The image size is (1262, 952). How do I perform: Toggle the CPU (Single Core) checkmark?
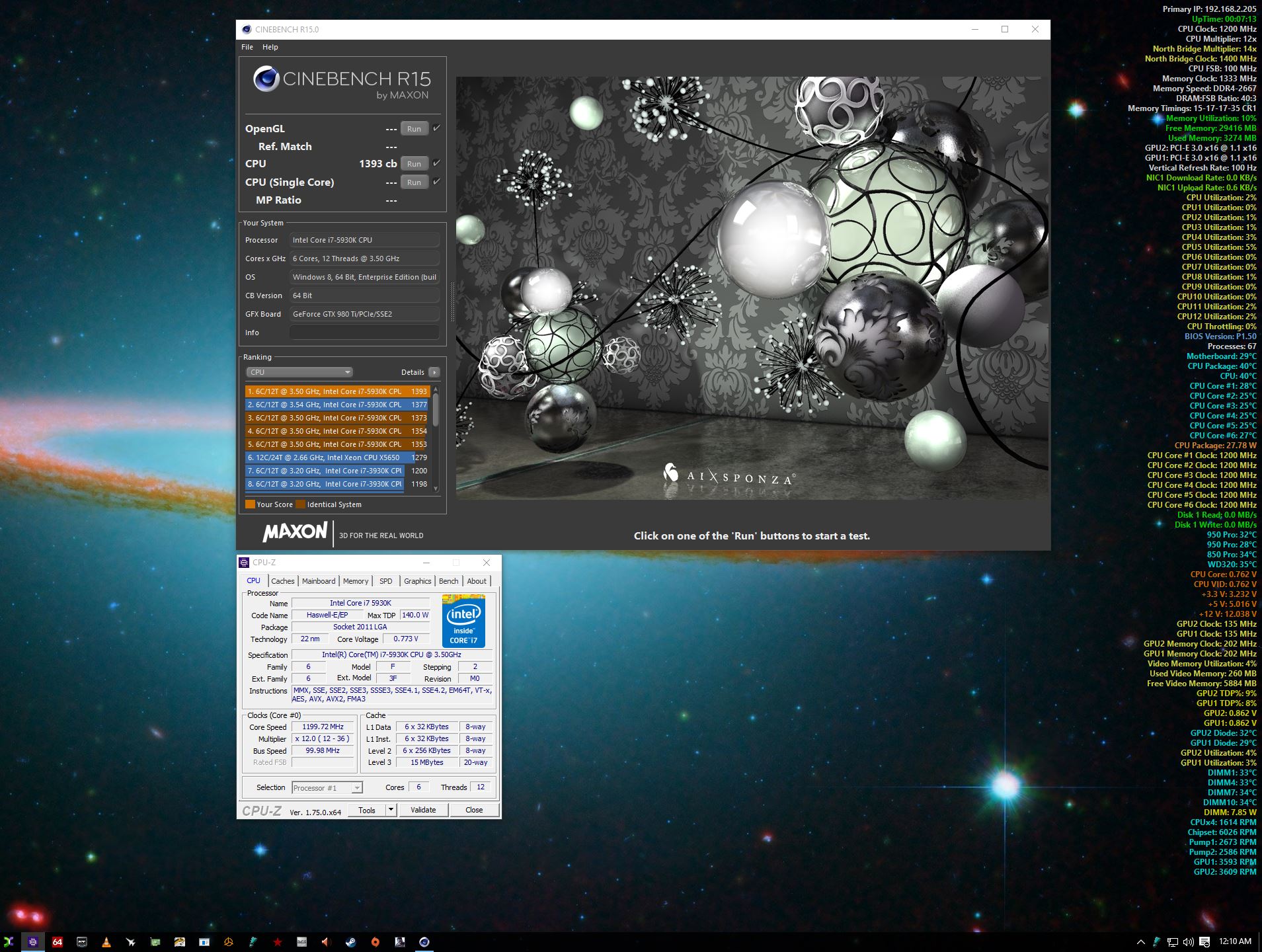[x=436, y=182]
